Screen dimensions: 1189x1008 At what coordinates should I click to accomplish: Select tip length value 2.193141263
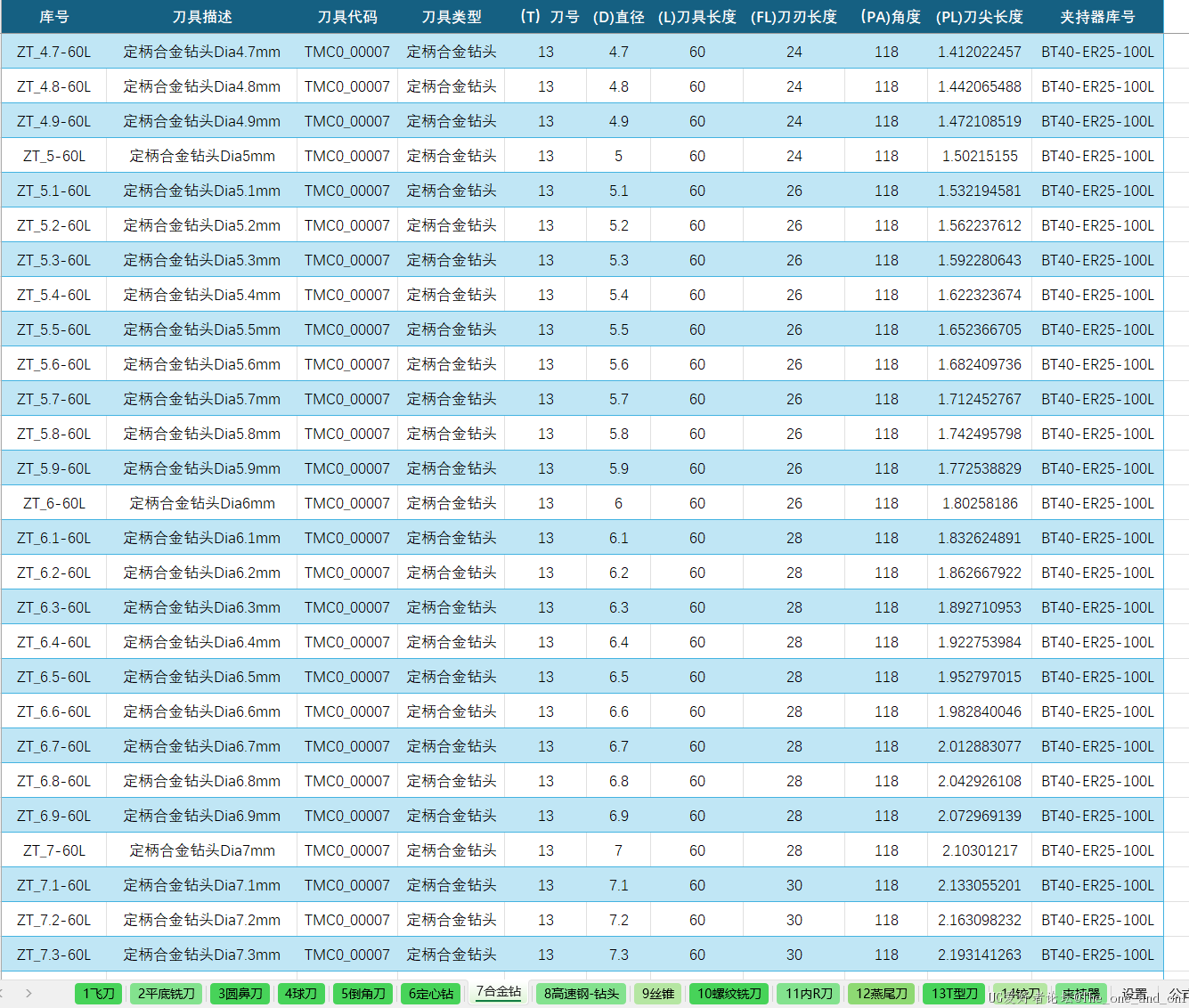pos(980,955)
